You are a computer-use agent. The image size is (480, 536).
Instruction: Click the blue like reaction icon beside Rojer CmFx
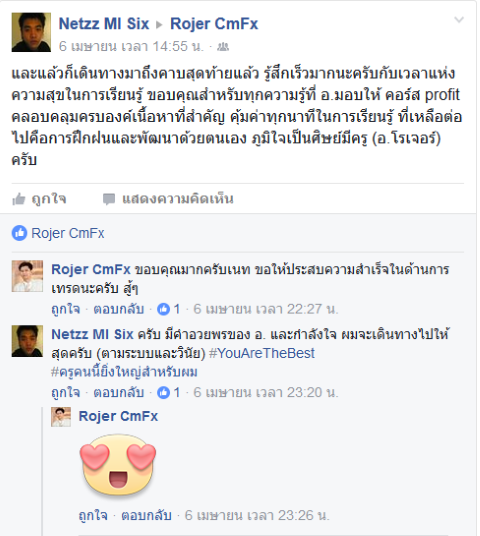[x=19, y=233]
